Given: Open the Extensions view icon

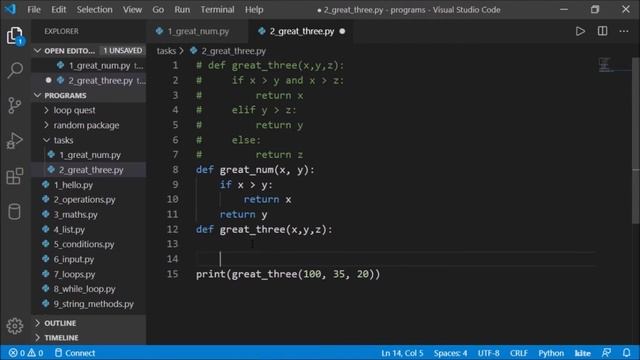Looking at the screenshot, I should pyautogui.click(x=15, y=176).
